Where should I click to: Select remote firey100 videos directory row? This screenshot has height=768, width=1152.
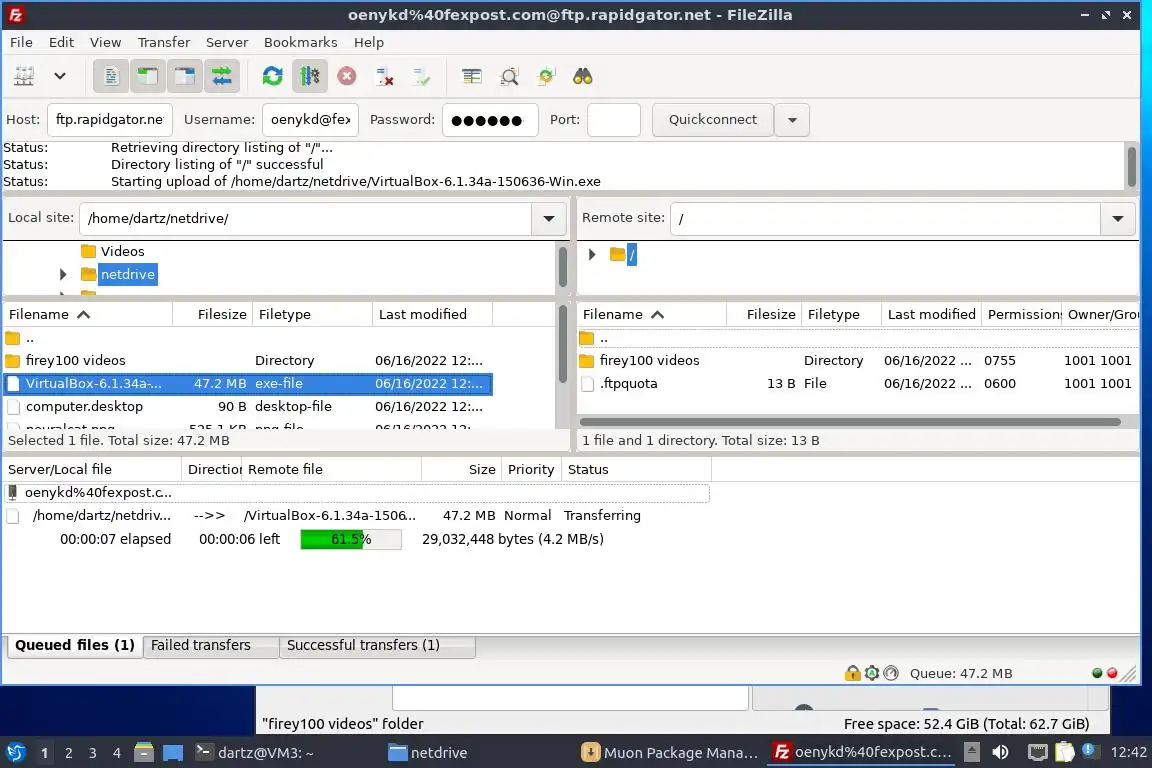tap(858, 361)
